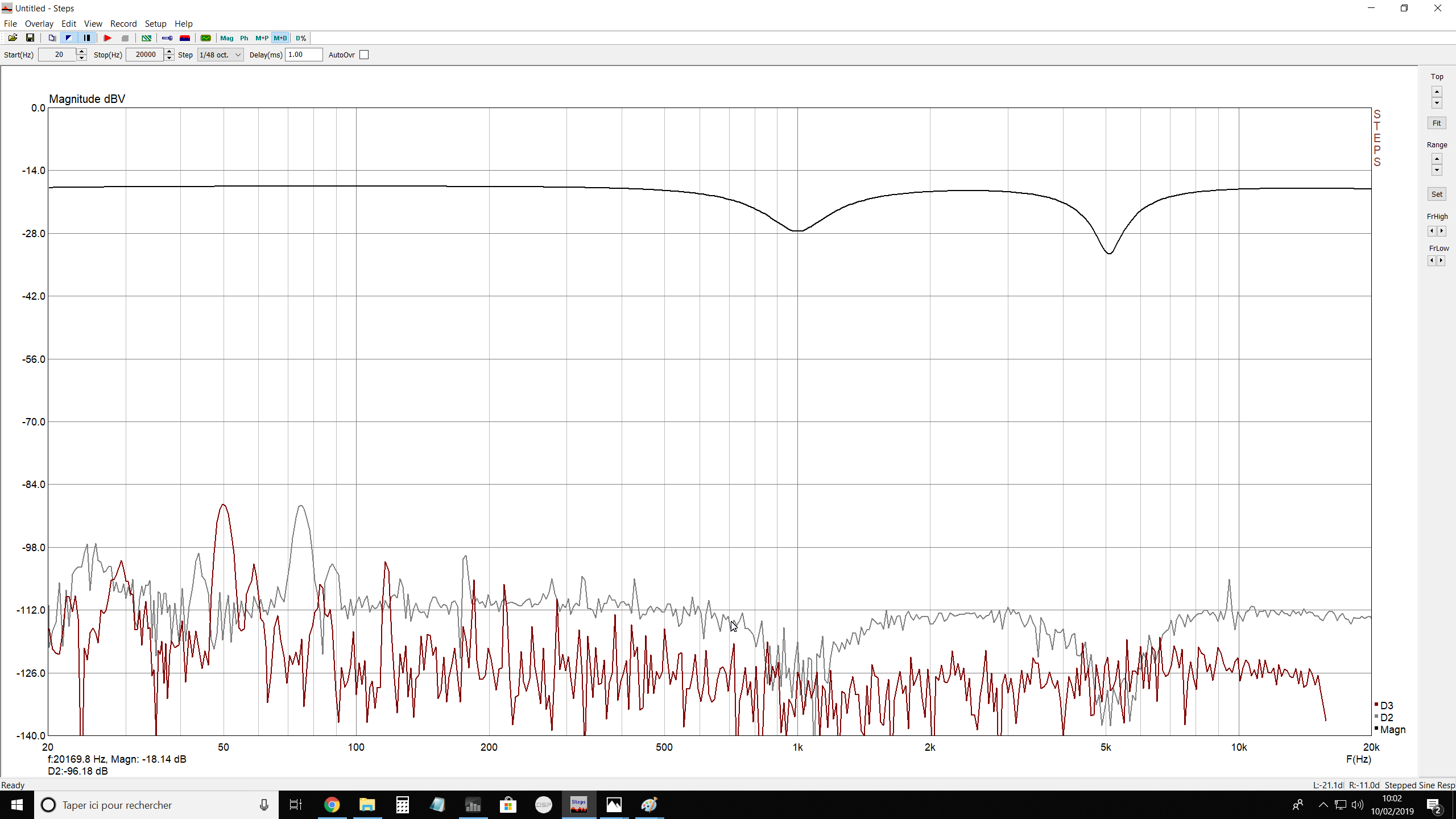Open the Help menu
The height and width of the screenshot is (819, 1456).
pyautogui.click(x=184, y=24)
